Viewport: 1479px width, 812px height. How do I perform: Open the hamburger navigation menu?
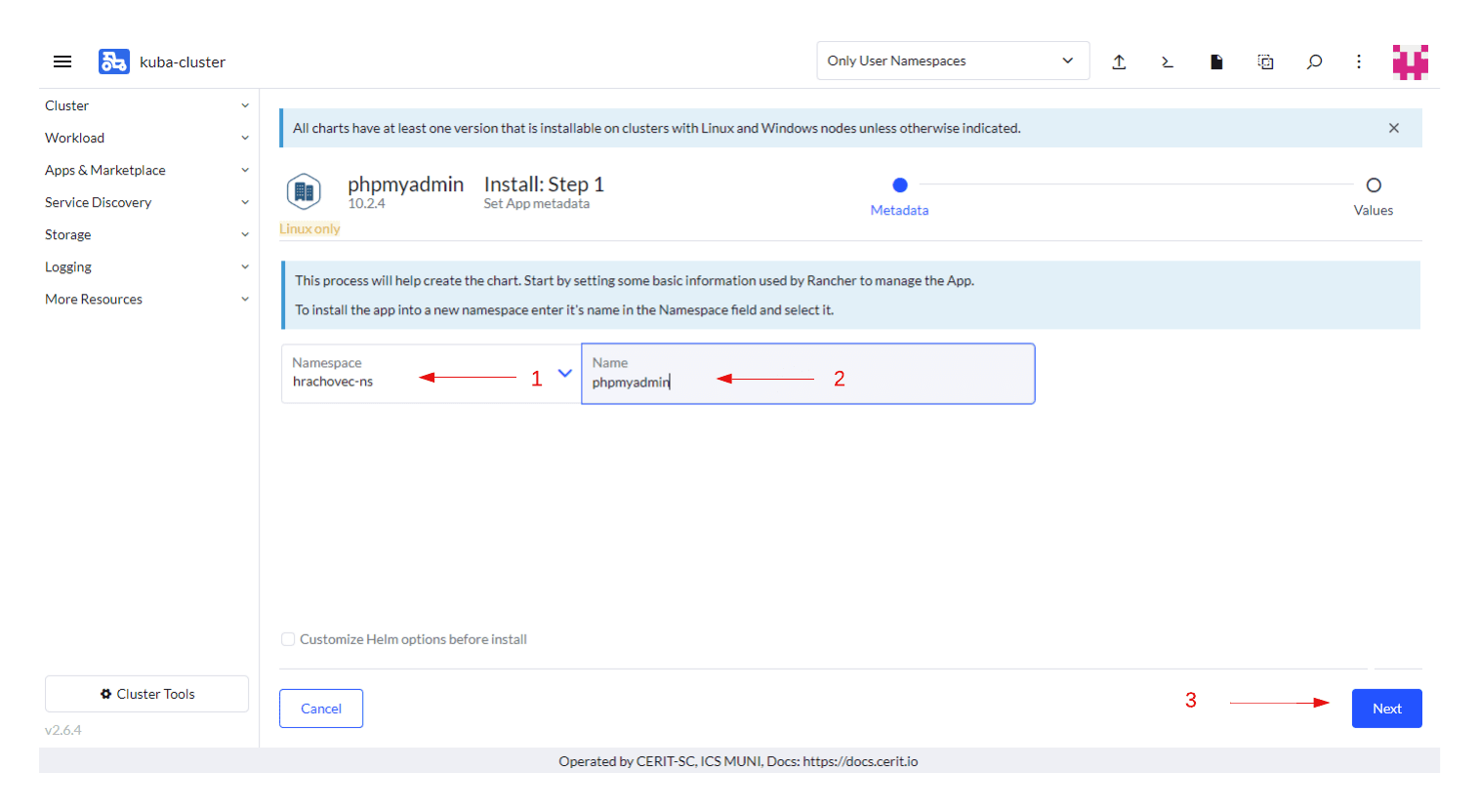tap(62, 61)
